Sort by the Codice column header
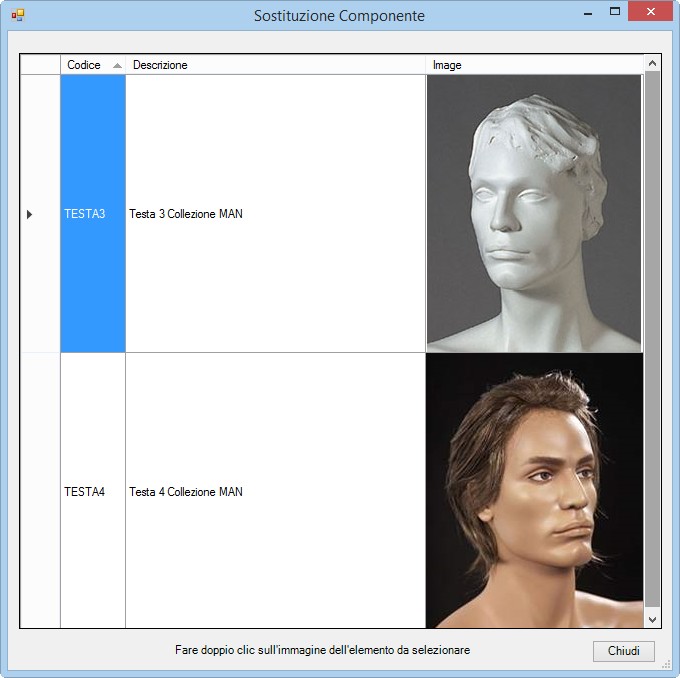This screenshot has width=680, height=678. click(93, 65)
